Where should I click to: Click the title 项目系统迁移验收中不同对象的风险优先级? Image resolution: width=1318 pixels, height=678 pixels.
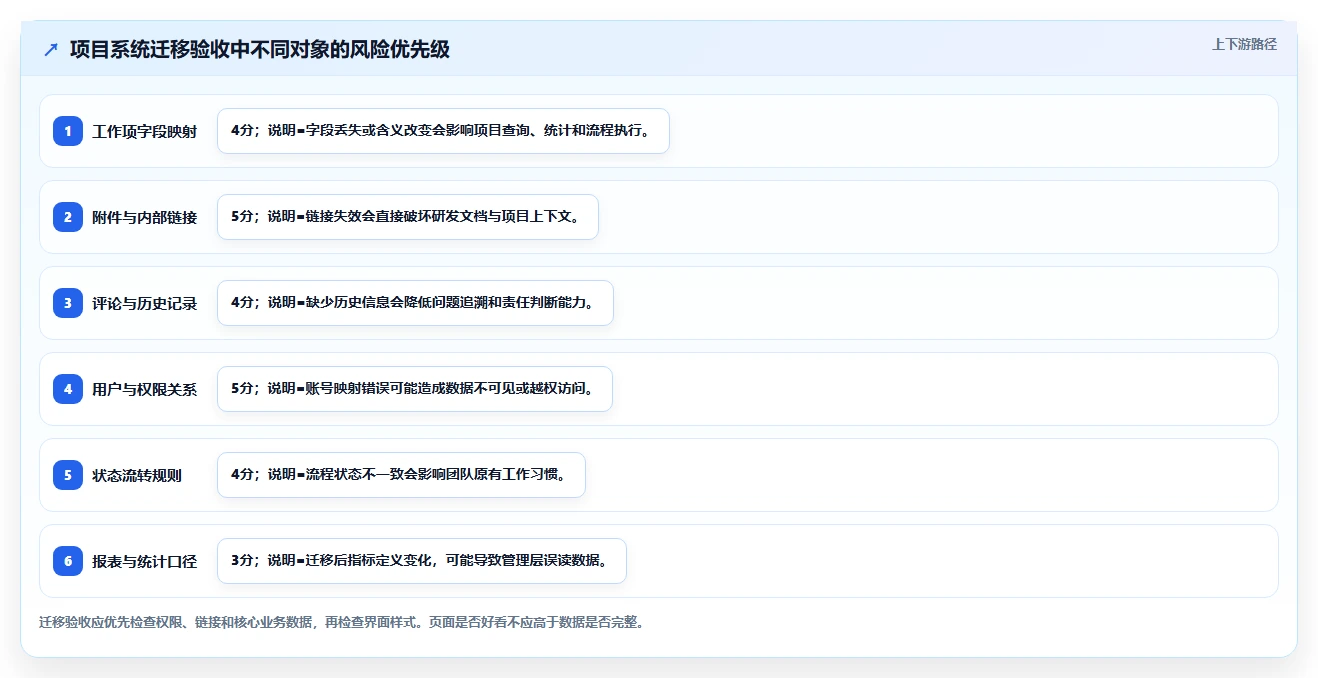pyautogui.click(x=260, y=49)
